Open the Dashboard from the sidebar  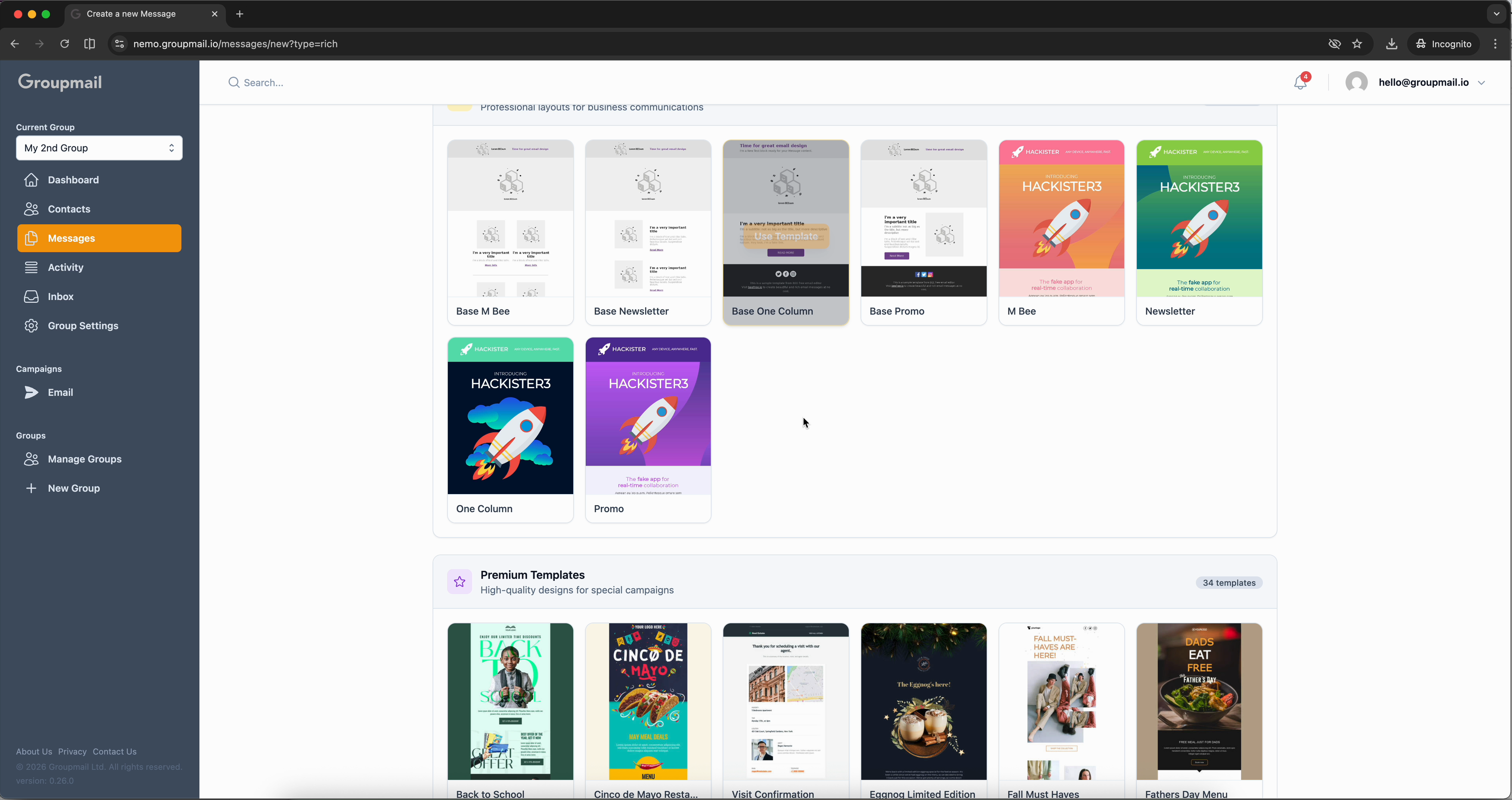click(x=73, y=180)
